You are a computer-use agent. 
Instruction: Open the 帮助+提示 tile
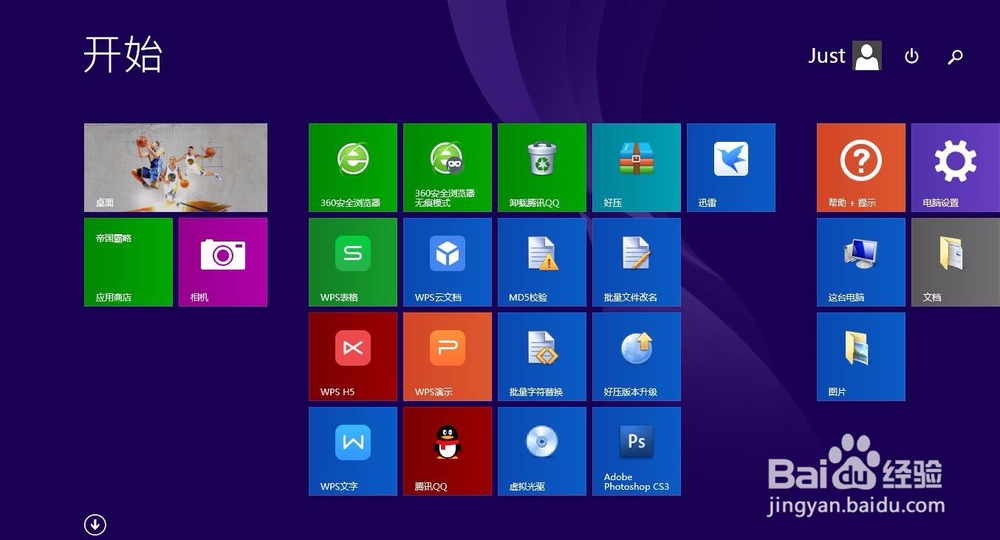pos(861,167)
